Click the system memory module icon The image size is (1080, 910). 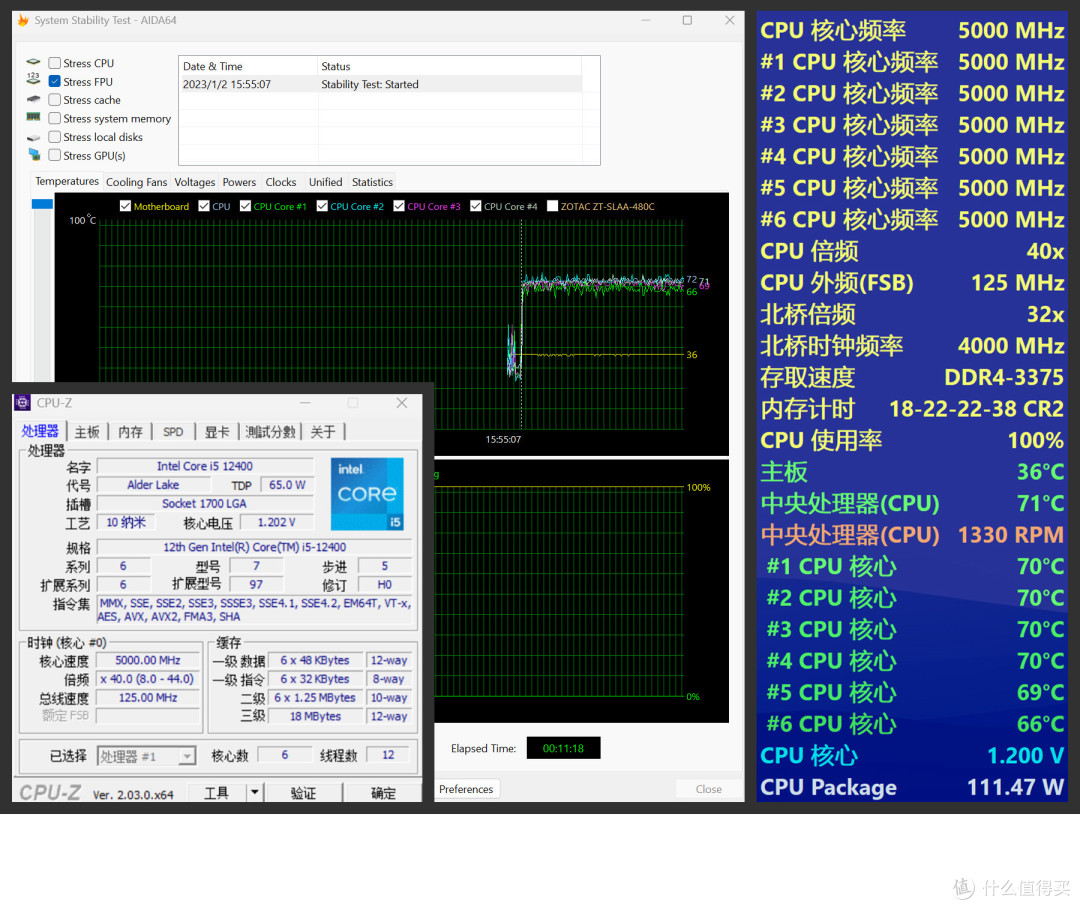(33, 117)
